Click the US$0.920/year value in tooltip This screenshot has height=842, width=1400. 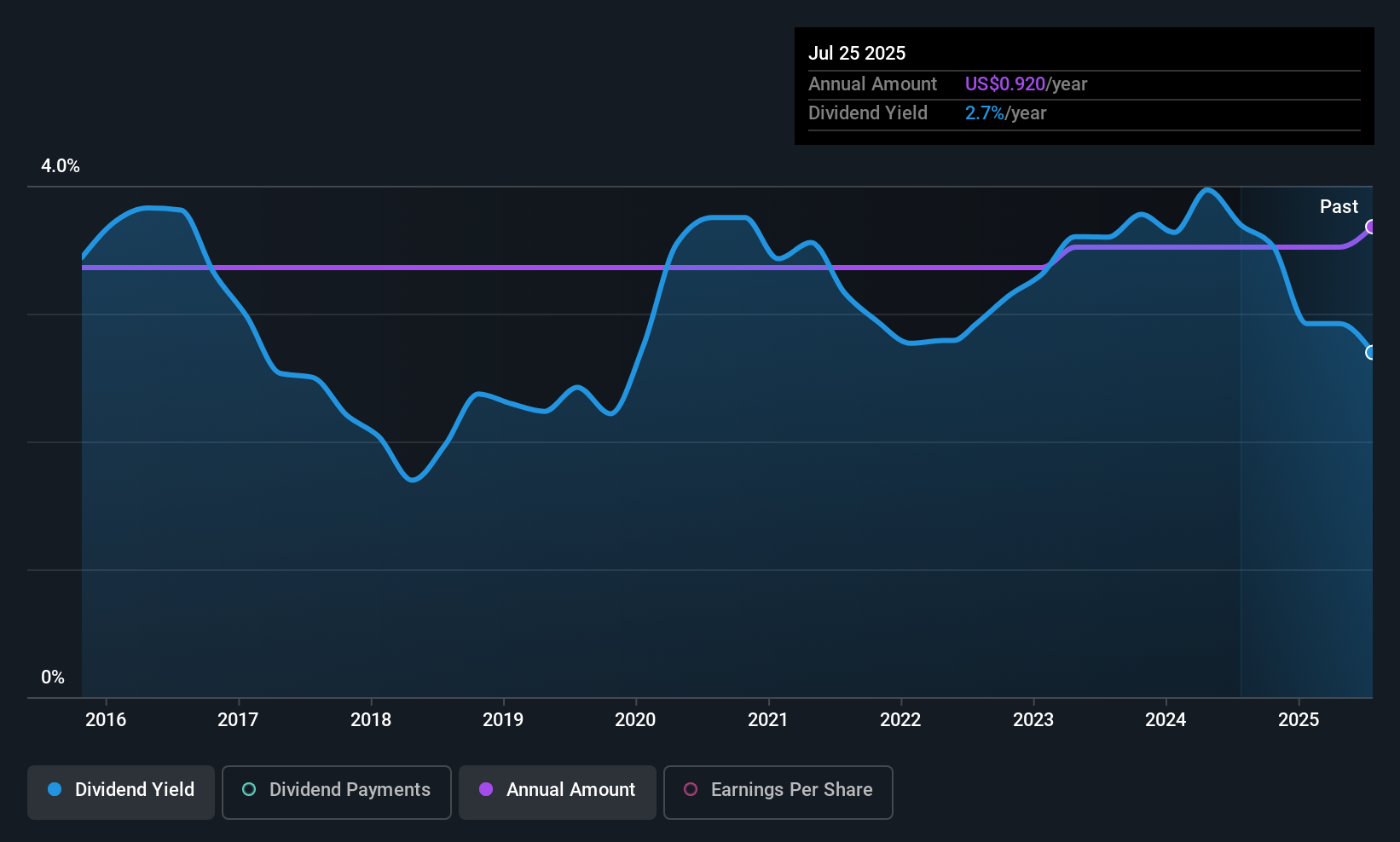tap(1026, 84)
